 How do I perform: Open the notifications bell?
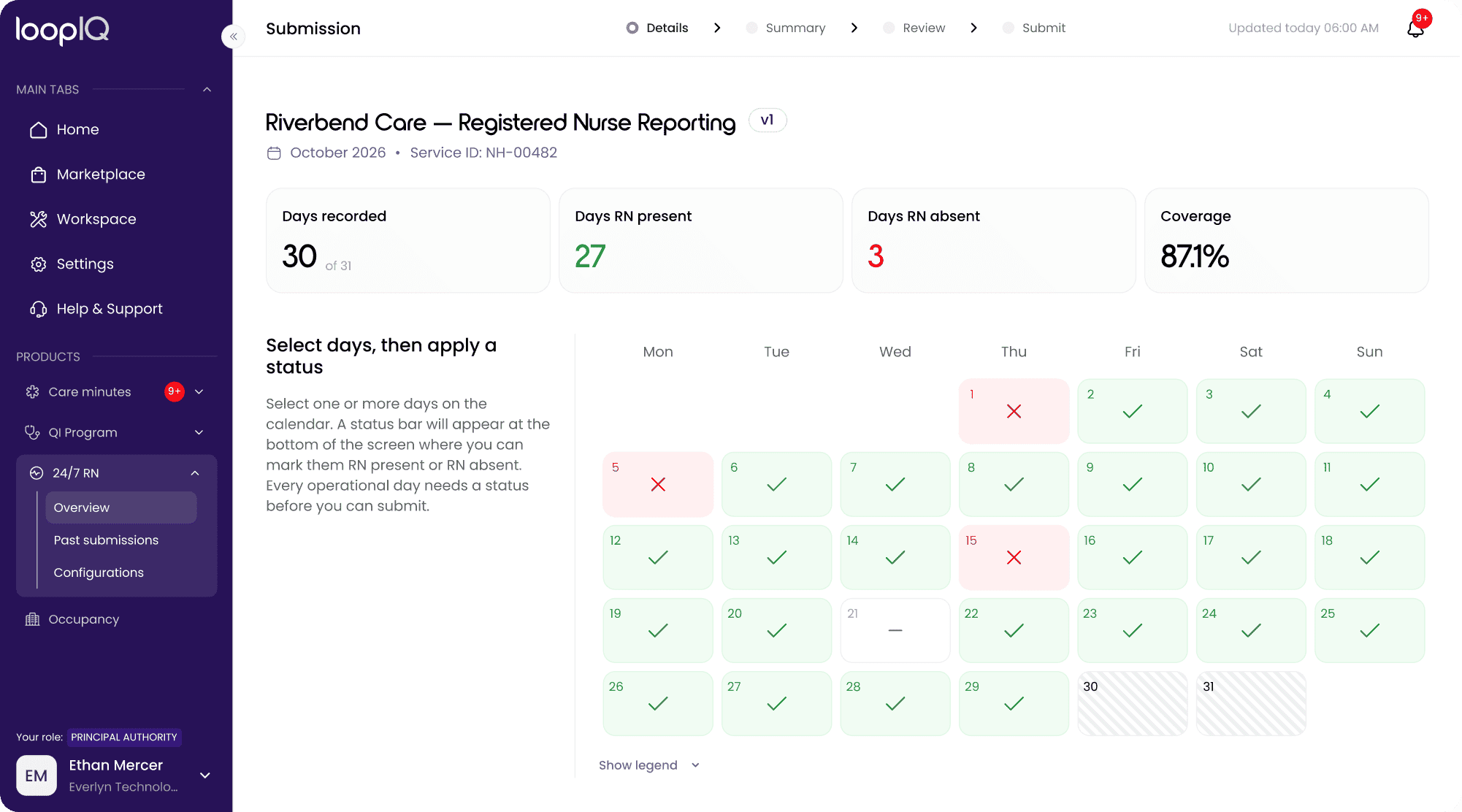1415,28
